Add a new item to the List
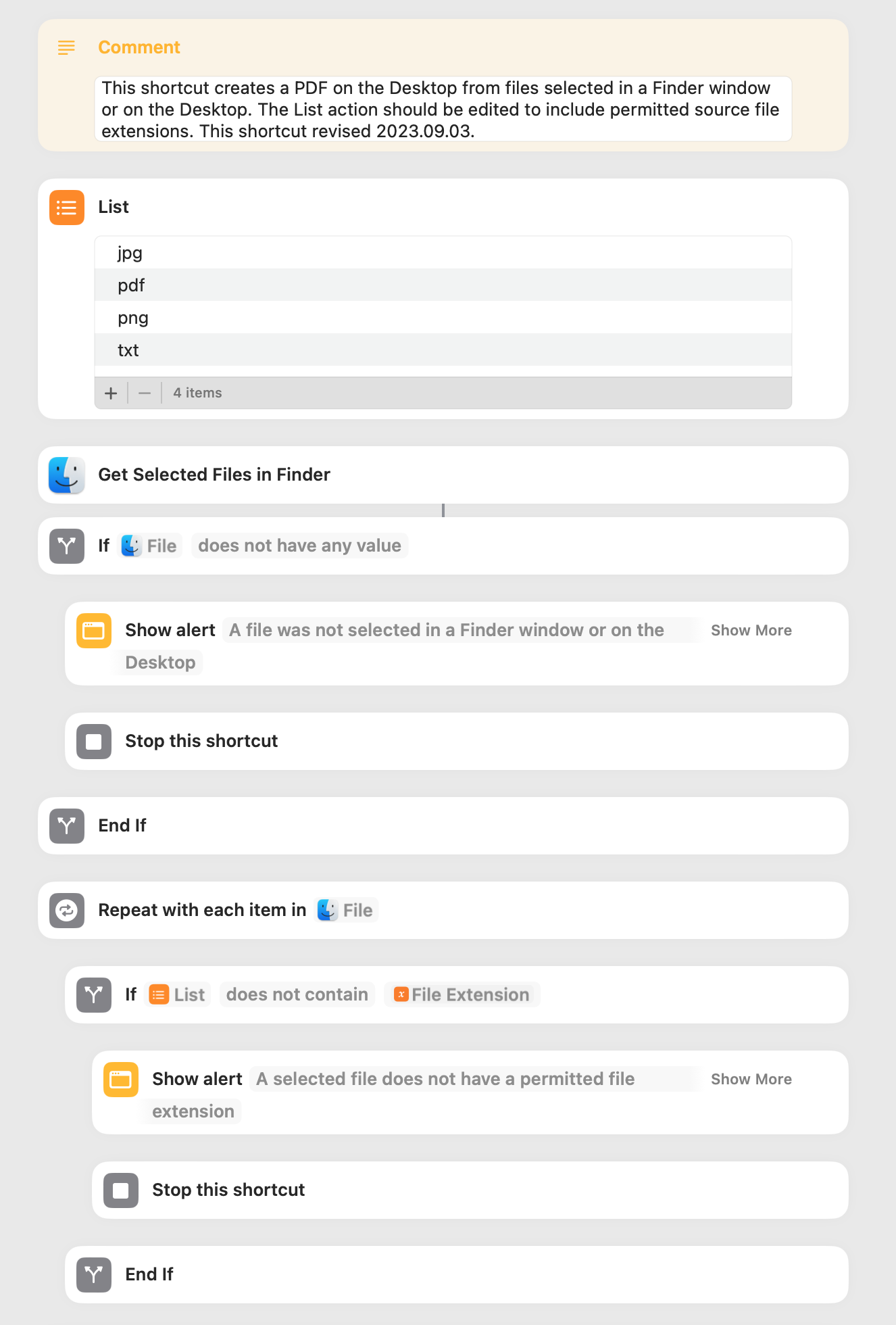The image size is (896, 1325). point(111,393)
